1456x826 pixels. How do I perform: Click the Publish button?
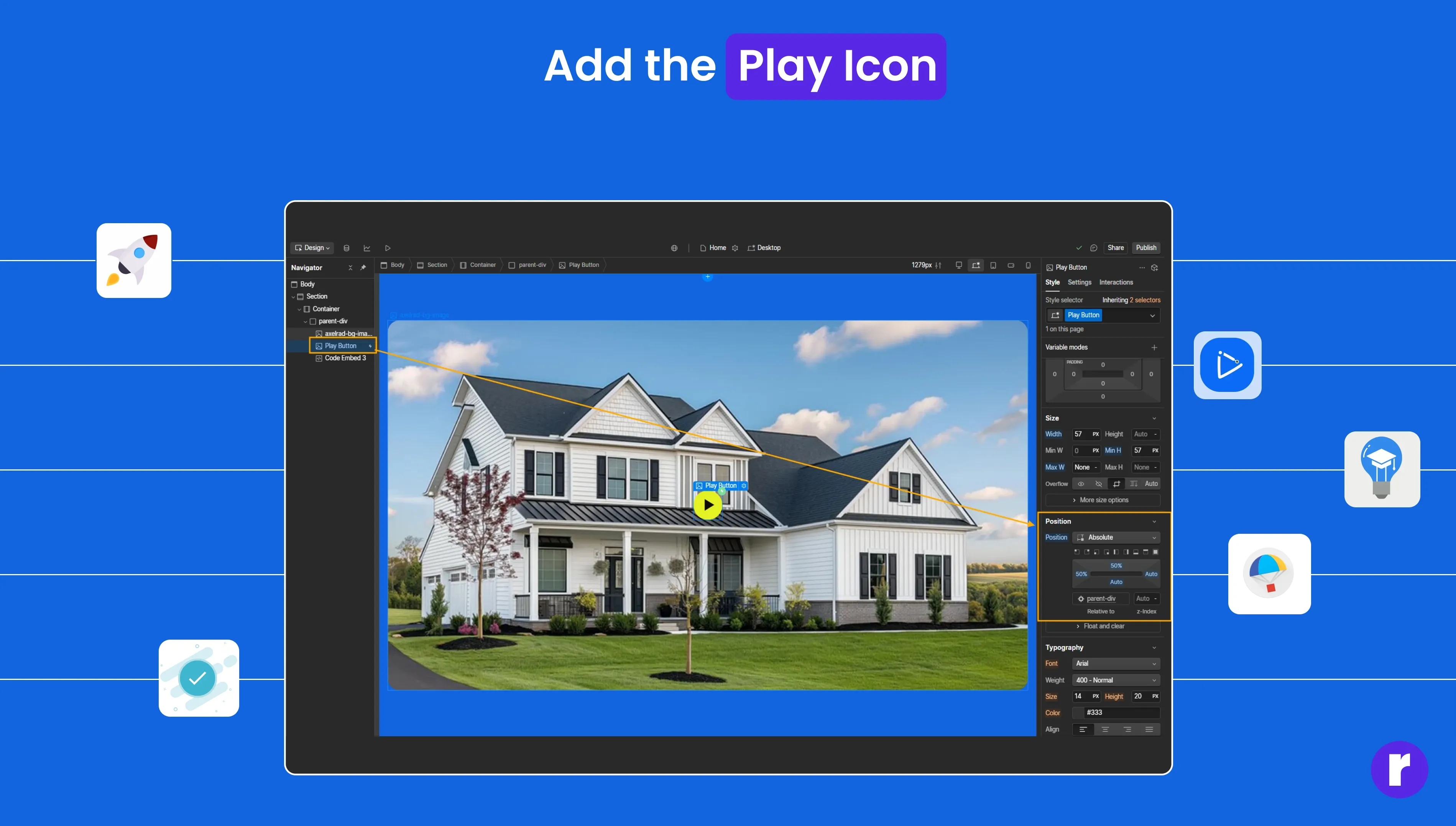tap(1146, 248)
